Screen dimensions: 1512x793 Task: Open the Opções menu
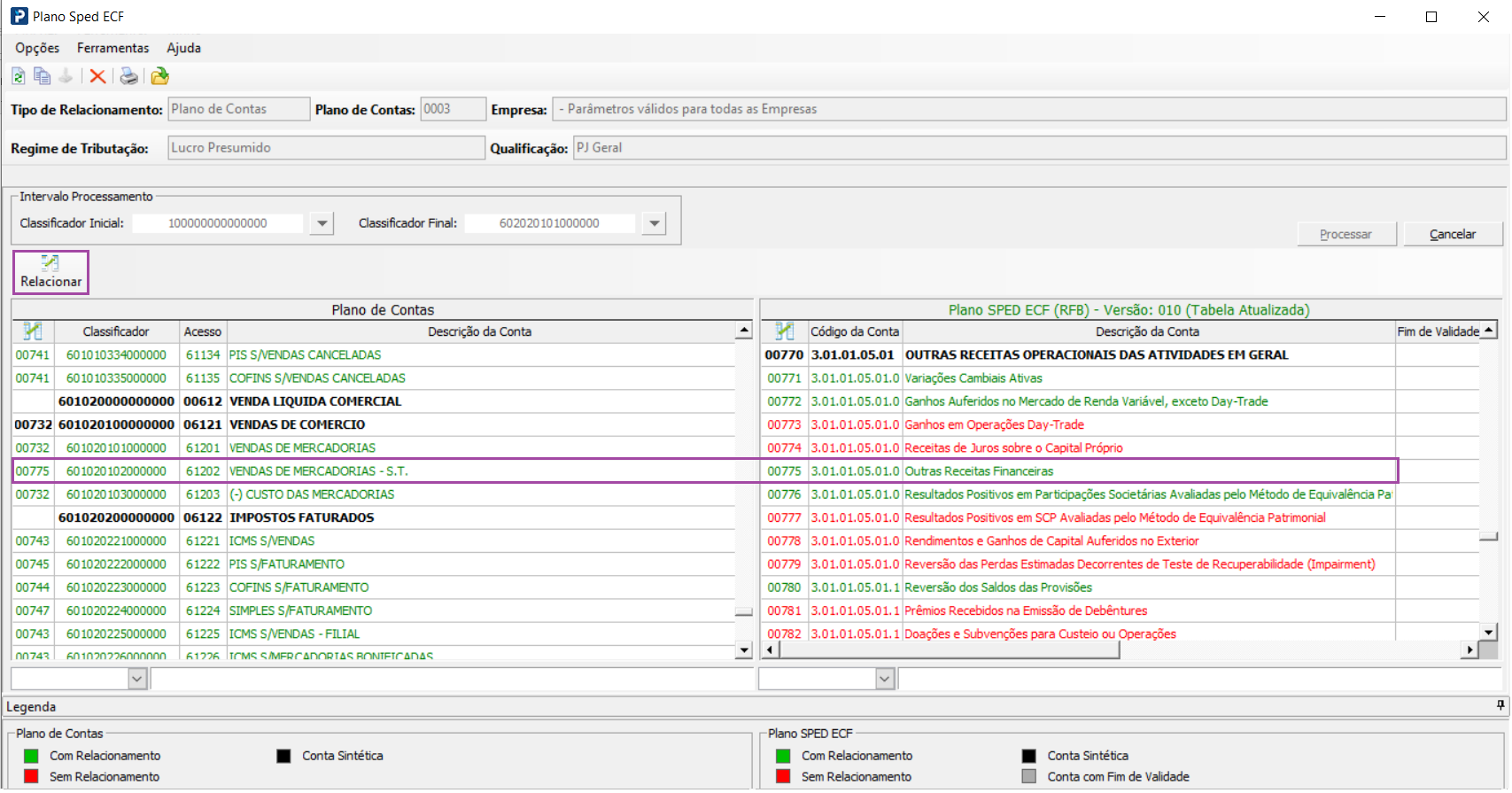click(x=37, y=48)
